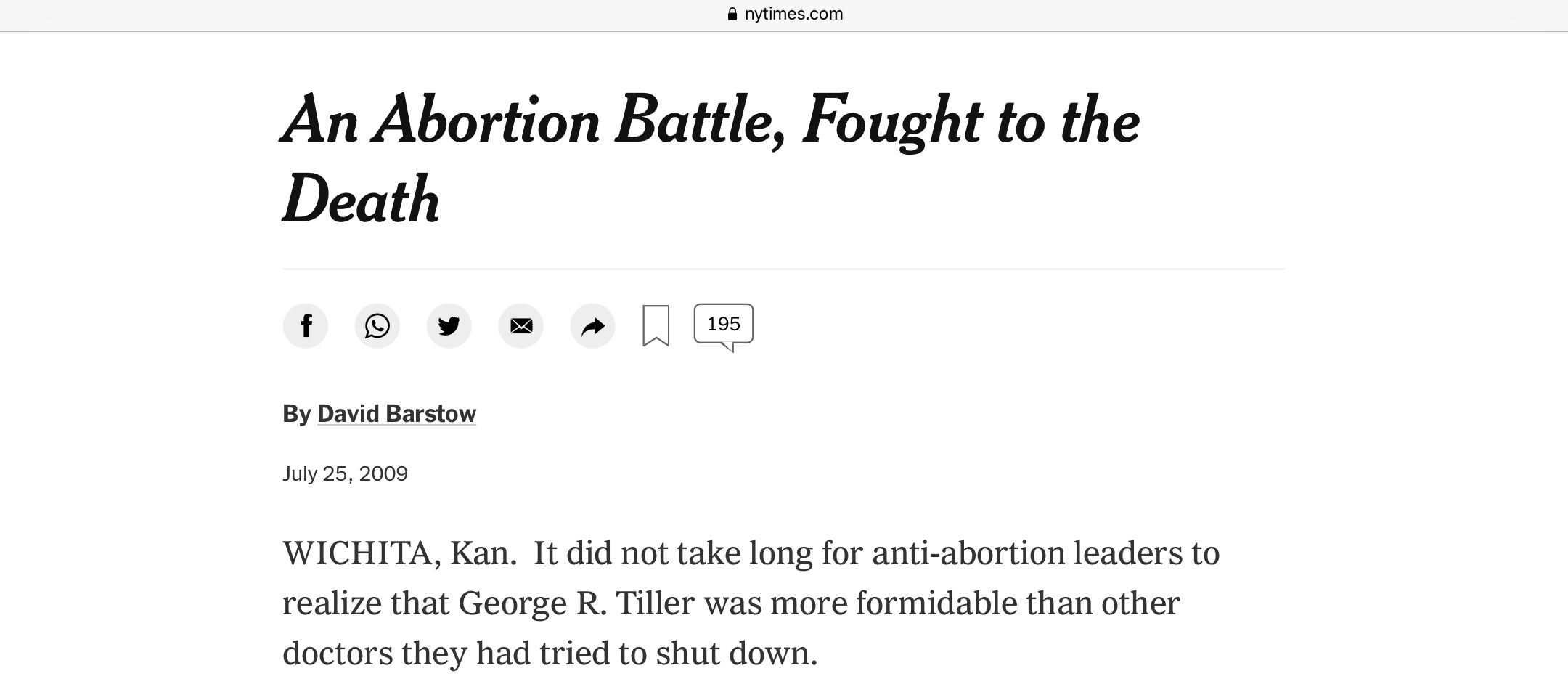Click the word "formidable" in the paragraph
Screen dimensions: 1568x687
tap(936, 604)
